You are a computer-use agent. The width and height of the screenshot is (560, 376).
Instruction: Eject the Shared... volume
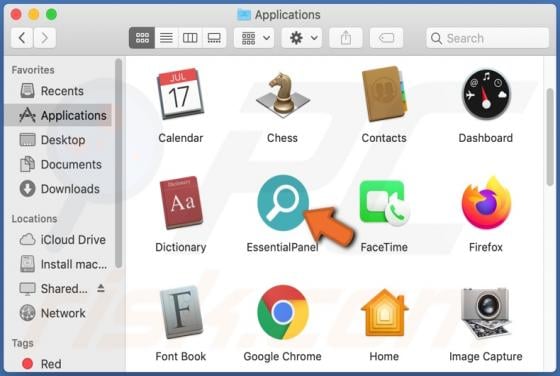[101, 288]
